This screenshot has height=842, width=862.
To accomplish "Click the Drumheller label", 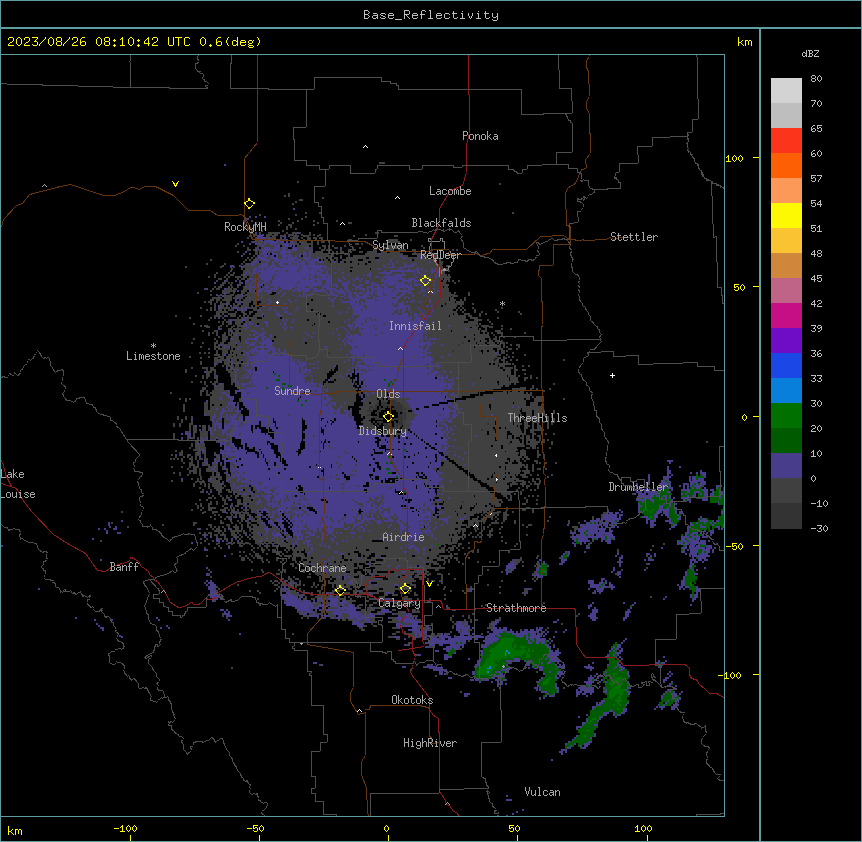I will coord(638,487).
